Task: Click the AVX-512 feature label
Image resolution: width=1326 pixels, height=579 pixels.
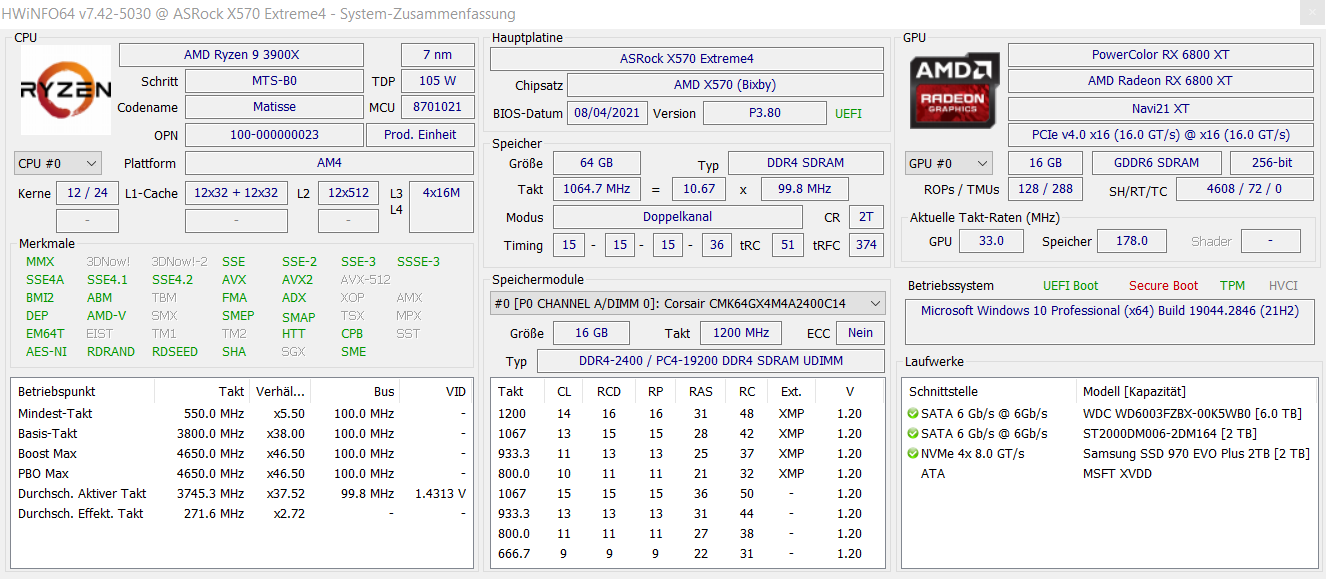Action: (x=365, y=280)
